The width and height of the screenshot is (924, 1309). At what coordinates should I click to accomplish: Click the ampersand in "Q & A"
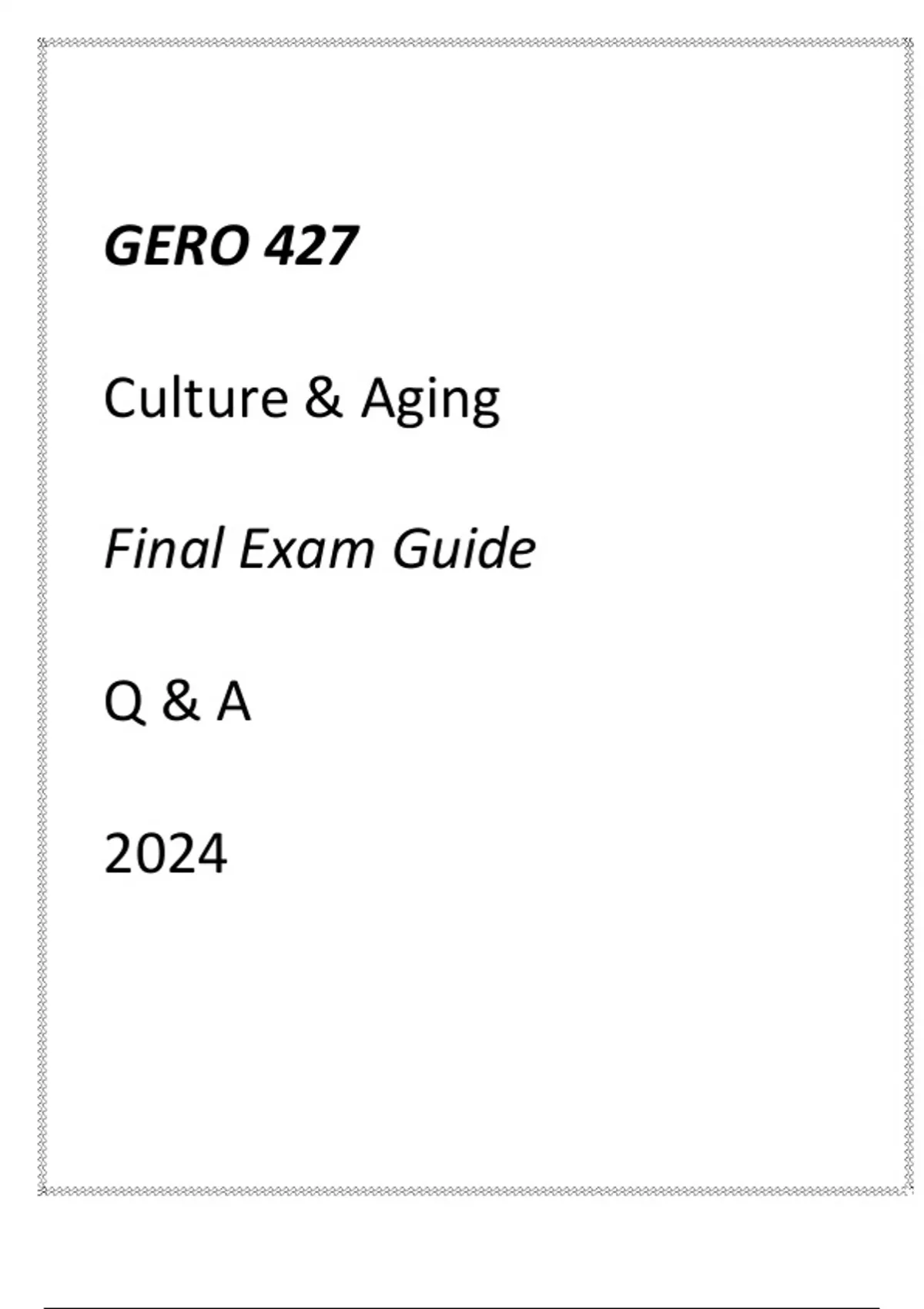pos(180,701)
